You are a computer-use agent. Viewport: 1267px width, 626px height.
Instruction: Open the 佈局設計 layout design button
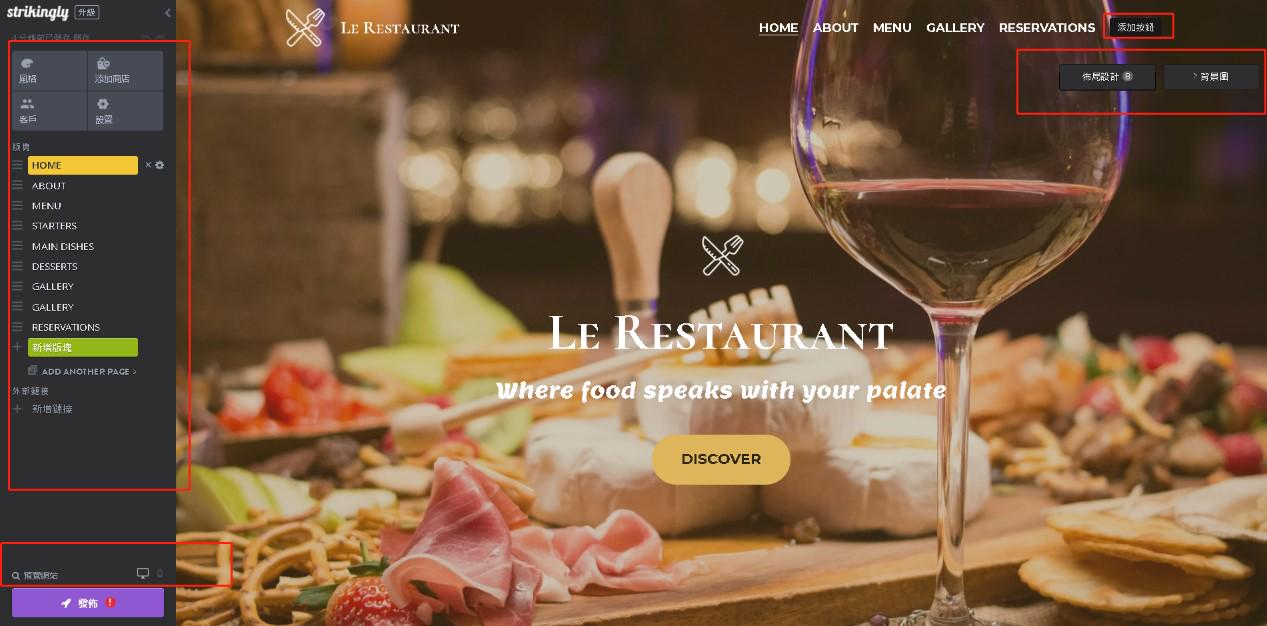(1107, 77)
